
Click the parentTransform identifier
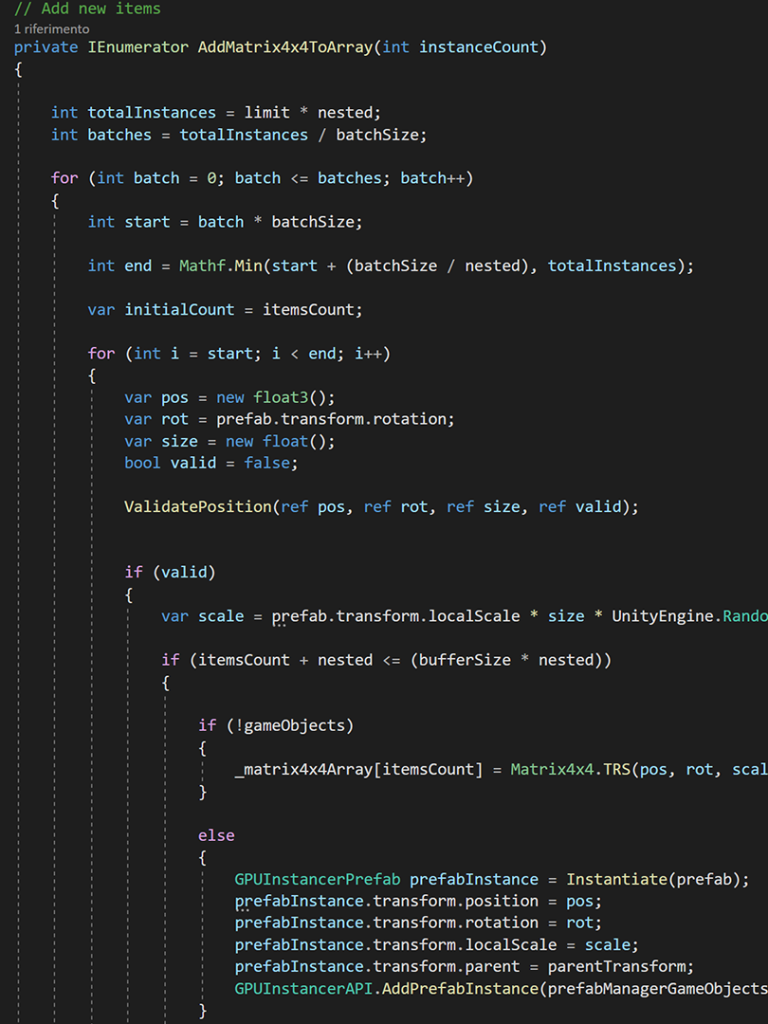click(x=616, y=967)
